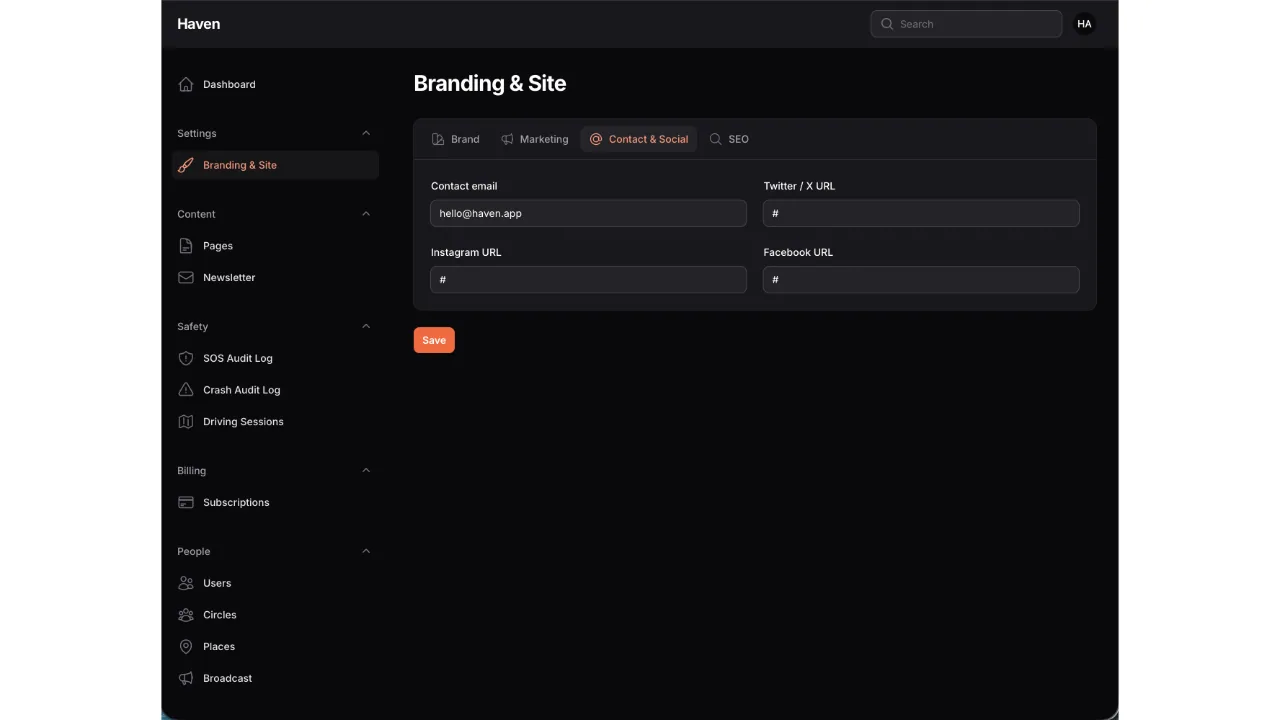The height and width of the screenshot is (720, 1280).
Task: Click the Places pin icon
Action: [x=185, y=647]
